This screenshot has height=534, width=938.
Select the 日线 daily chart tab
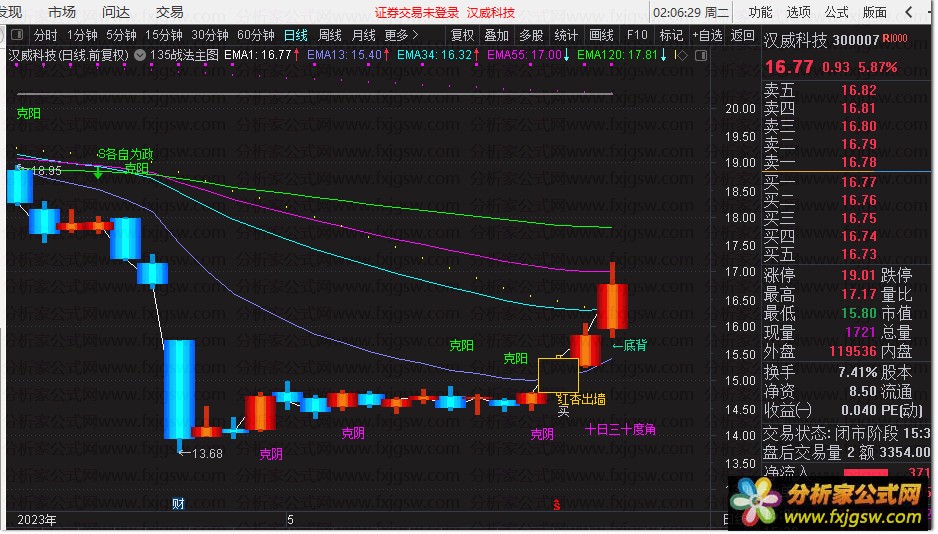tap(296, 35)
